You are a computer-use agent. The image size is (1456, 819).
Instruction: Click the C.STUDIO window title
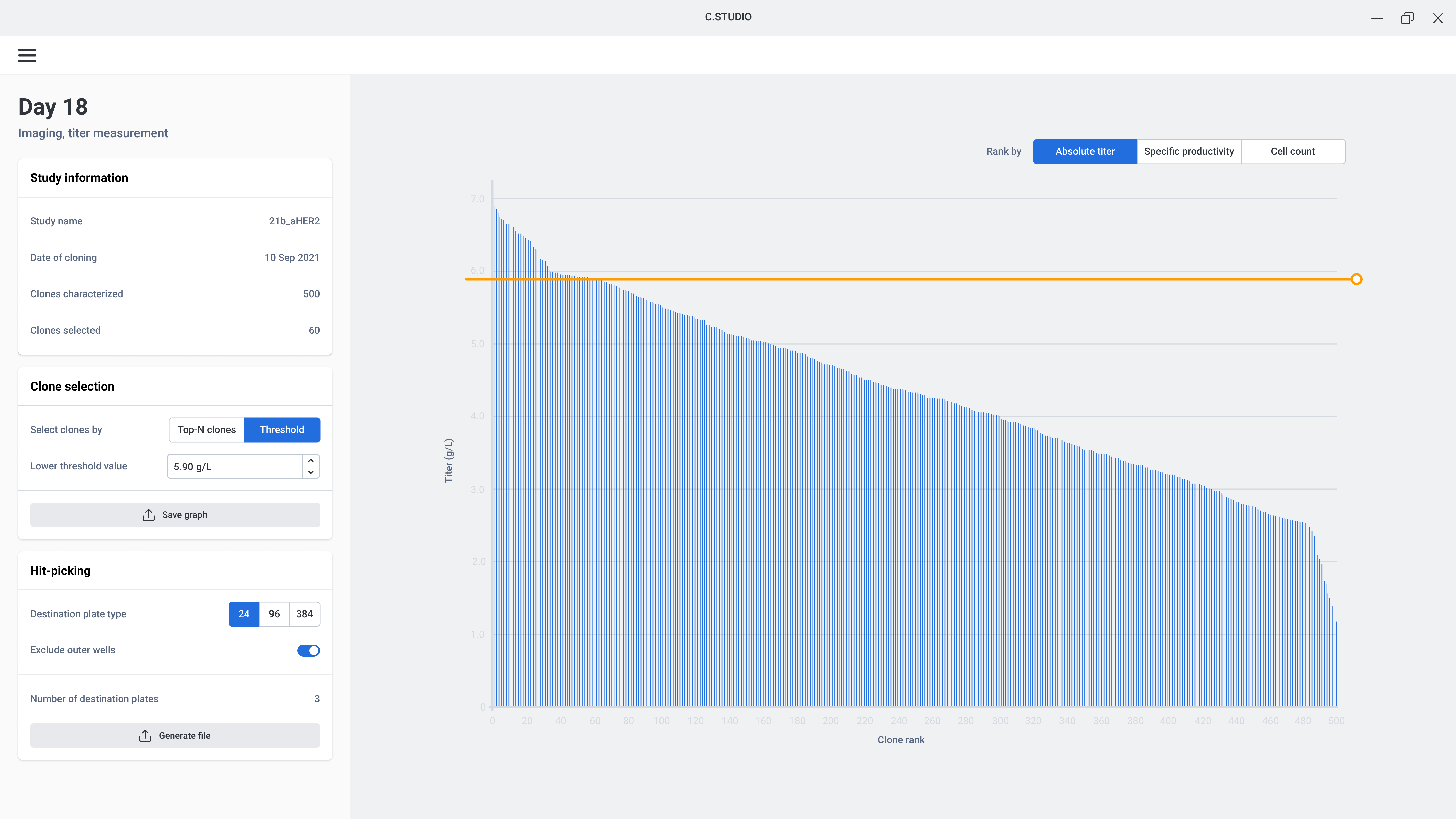[x=728, y=17]
